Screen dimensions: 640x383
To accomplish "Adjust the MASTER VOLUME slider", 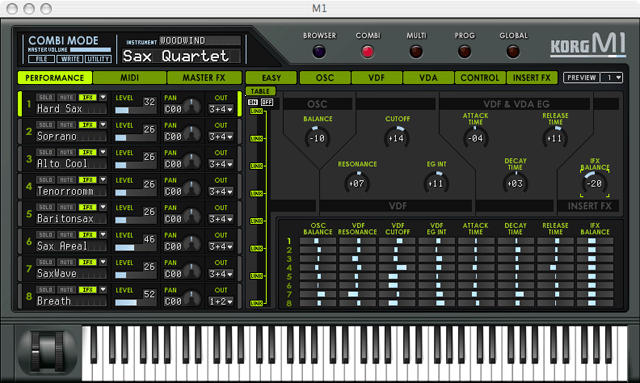I will [90, 50].
